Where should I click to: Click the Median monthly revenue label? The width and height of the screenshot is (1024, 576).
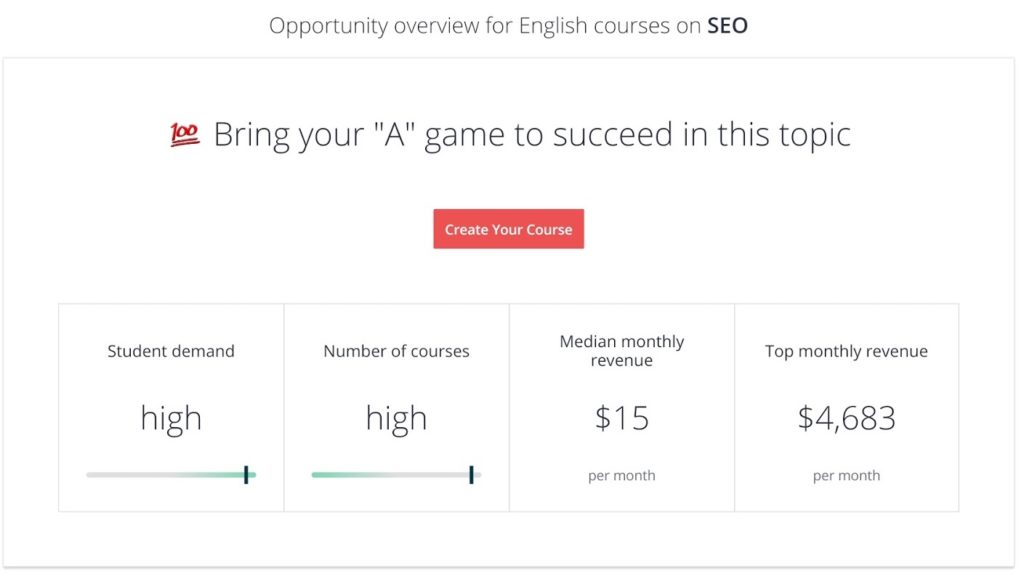pyautogui.click(x=622, y=351)
